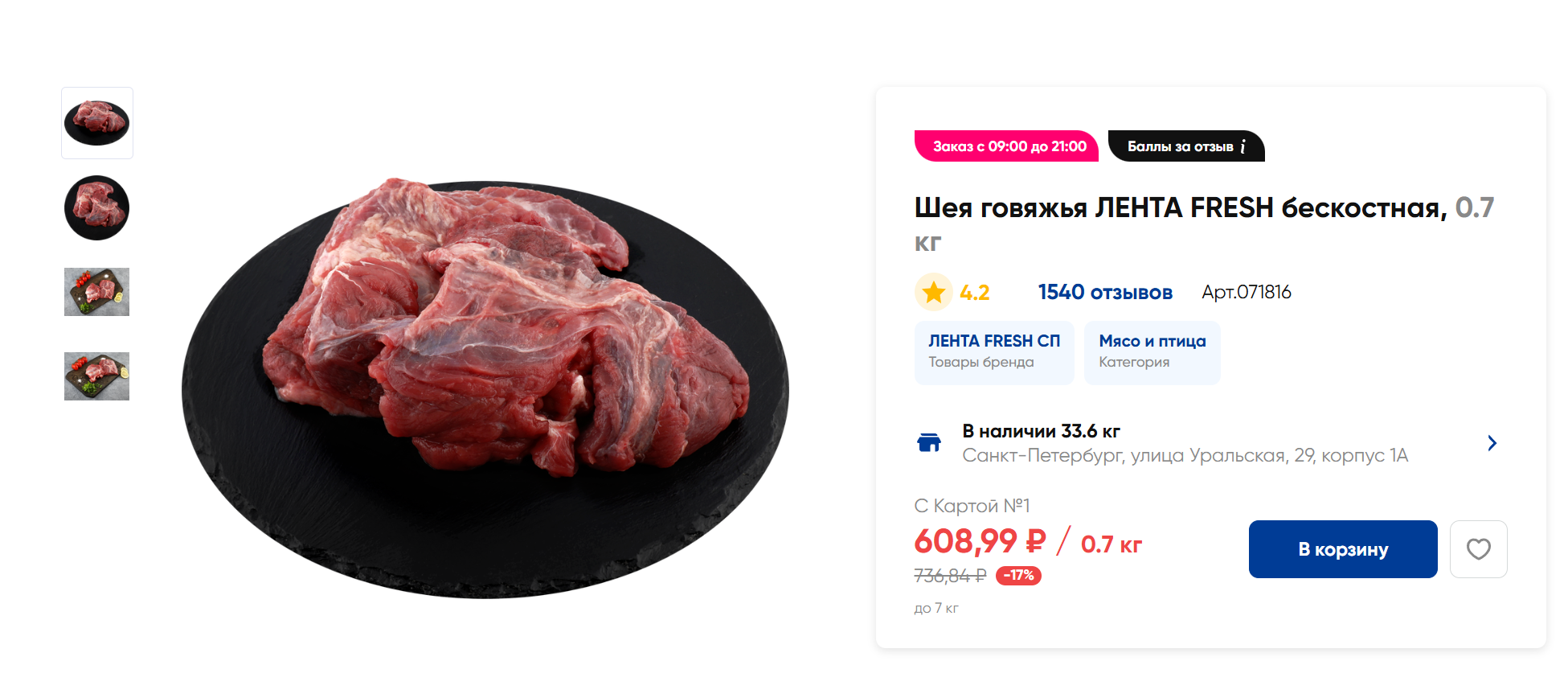Click the В наличии 33.6 кг stock label

click(x=1041, y=431)
